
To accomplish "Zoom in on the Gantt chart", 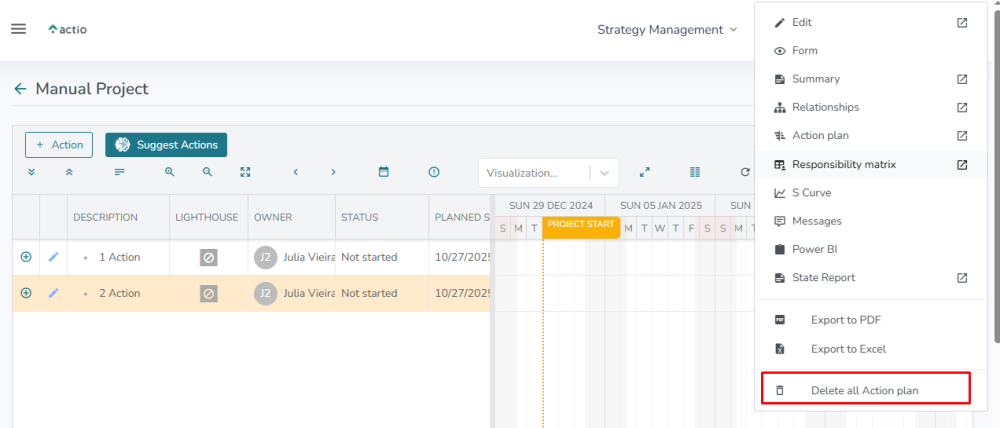I will tap(170, 172).
